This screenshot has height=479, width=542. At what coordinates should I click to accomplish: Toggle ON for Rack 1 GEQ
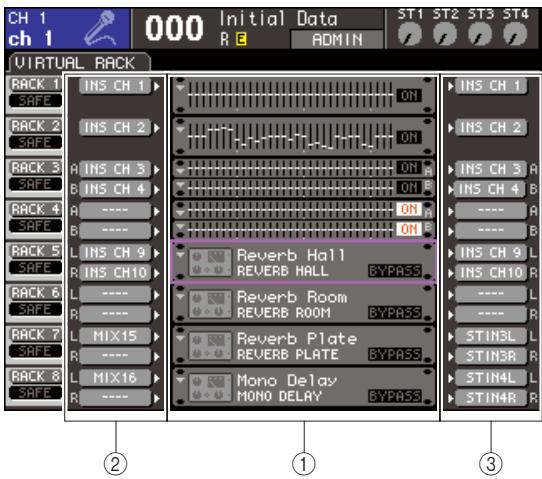click(409, 95)
